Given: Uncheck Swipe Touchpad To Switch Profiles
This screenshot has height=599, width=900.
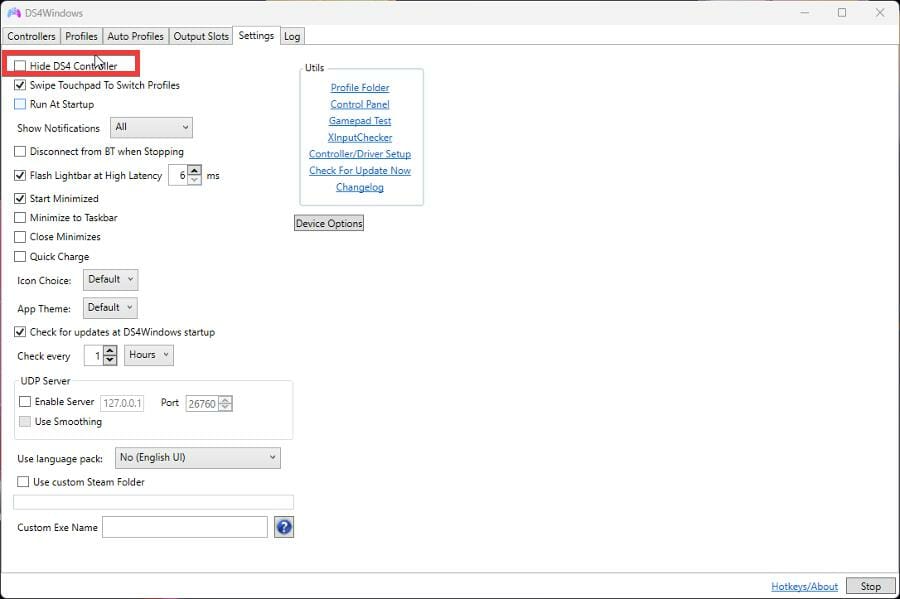Looking at the screenshot, I should (x=20, y=85).
